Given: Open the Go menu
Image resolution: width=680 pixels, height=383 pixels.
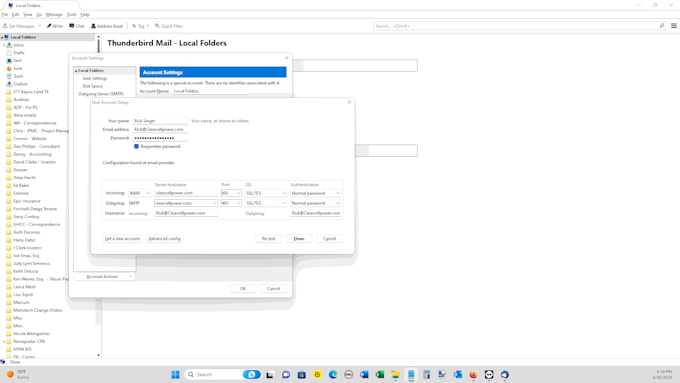Looking at the screenshot, I should tap(39, 14).
